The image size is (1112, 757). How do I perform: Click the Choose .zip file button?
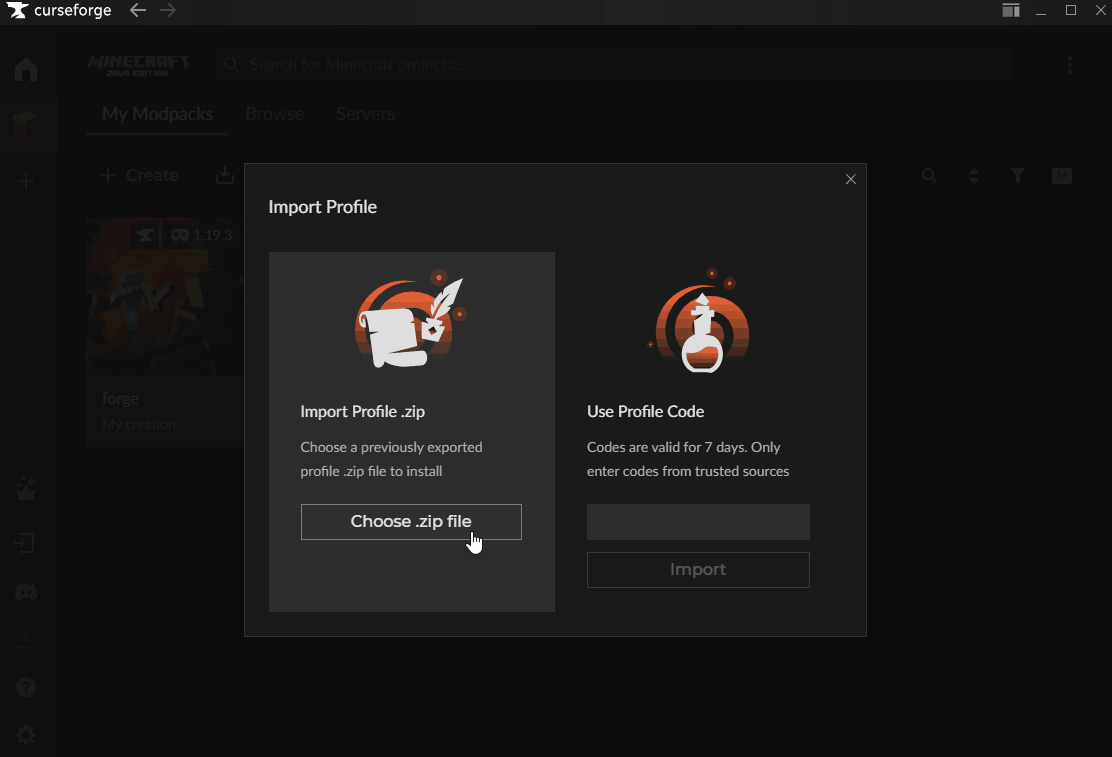coord(411,522)
